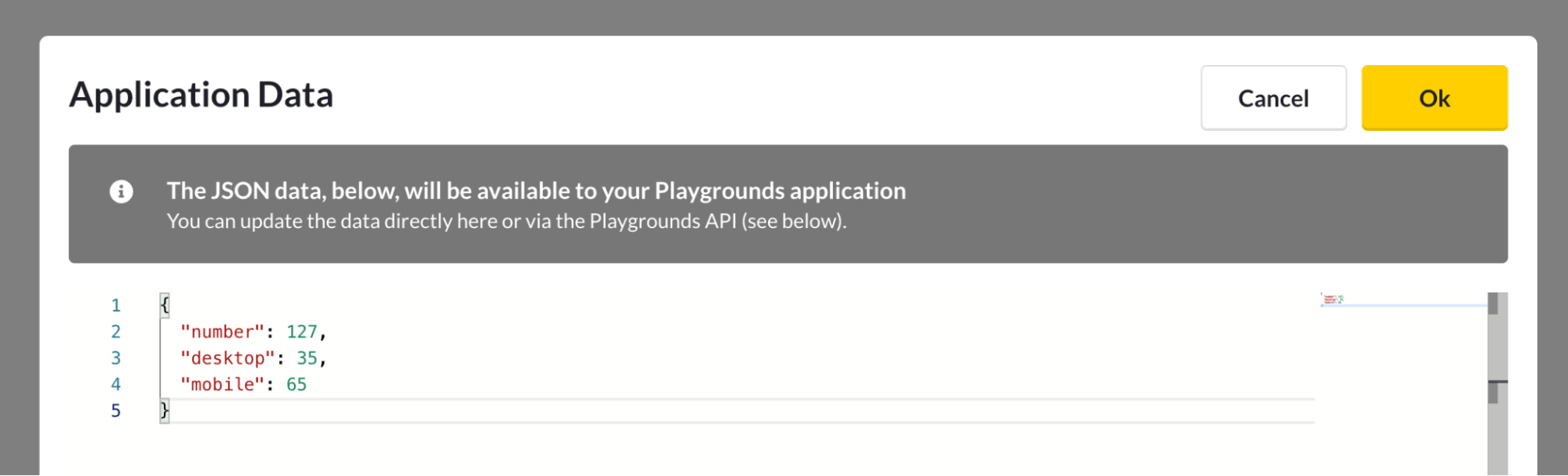This screenshot has width=1568, height=476.
Task: Click the Application Data heading
Action: pos(202,95)
